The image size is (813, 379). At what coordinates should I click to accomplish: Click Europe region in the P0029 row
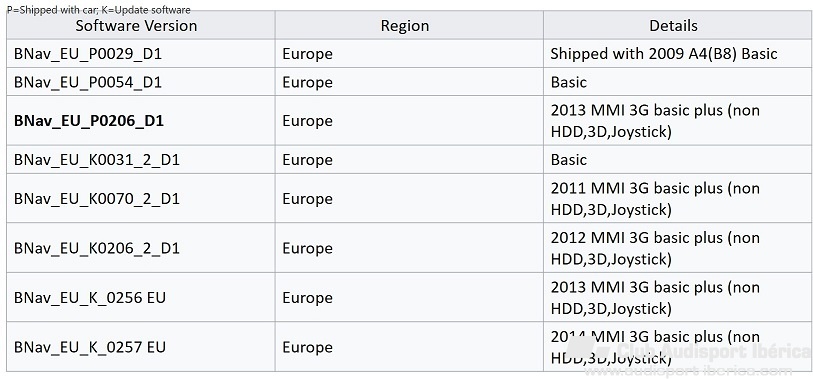click(x=307, y=54)
